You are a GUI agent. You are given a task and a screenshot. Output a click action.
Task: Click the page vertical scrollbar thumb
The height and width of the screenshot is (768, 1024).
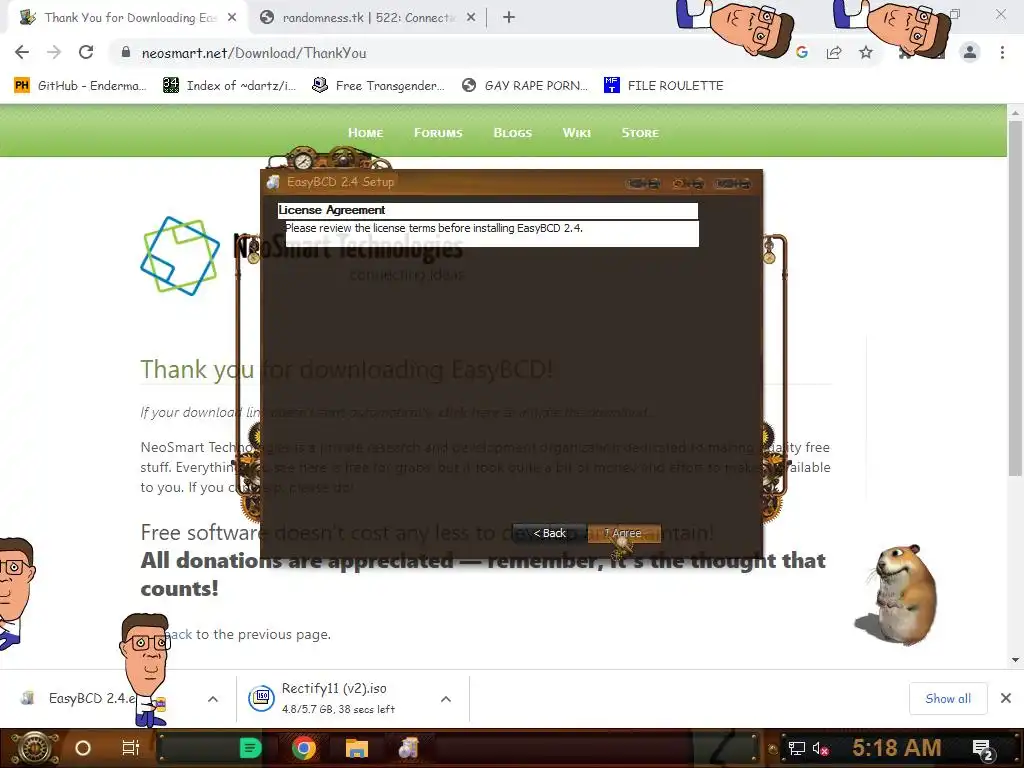pyautogui.click(x=1015, y=298)
